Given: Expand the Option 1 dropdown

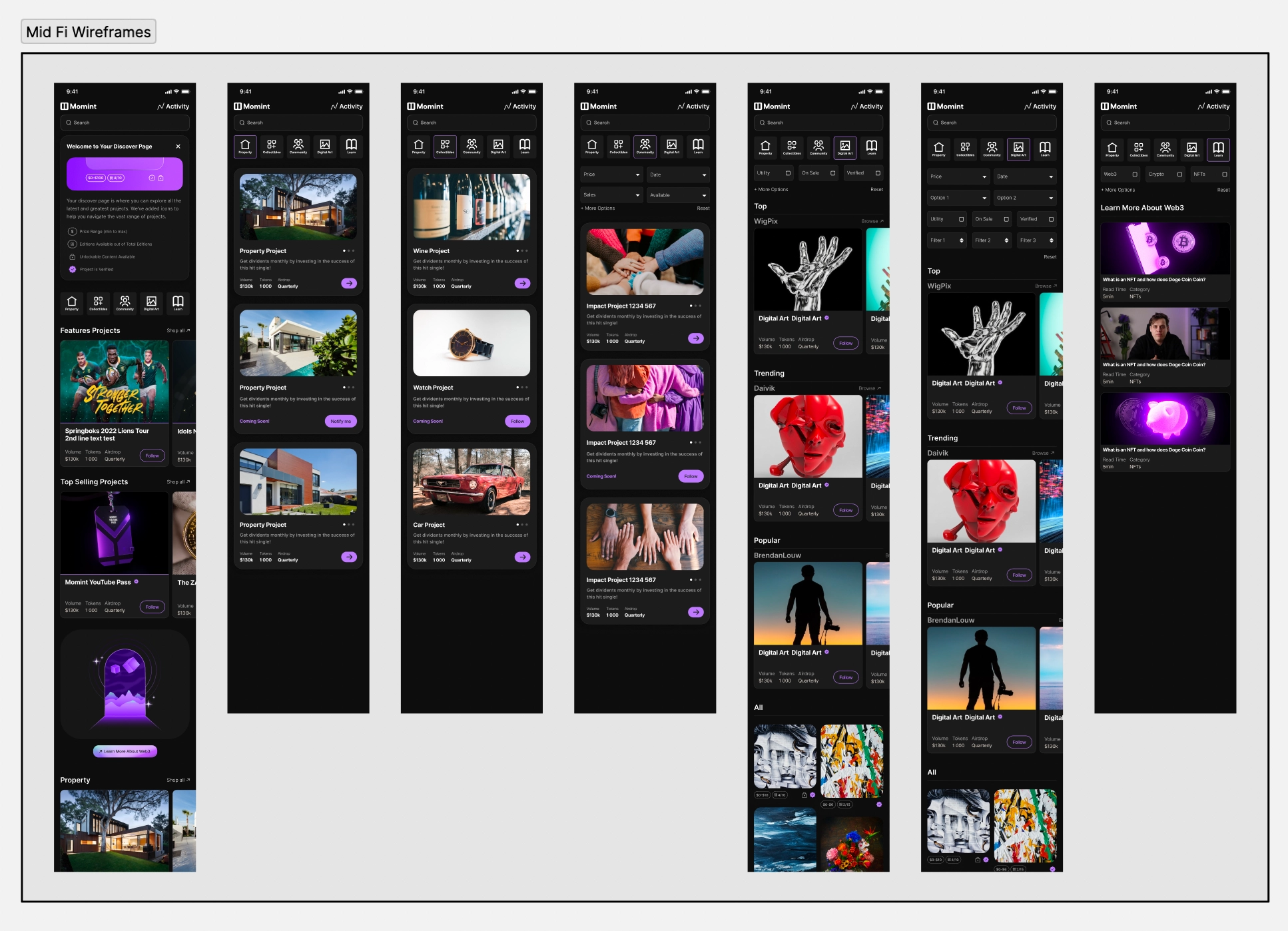Looking at the screenshot, I should [958, 198].
